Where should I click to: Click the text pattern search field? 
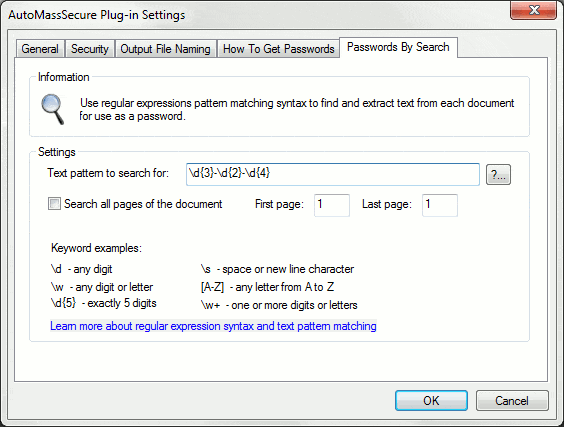333,174
